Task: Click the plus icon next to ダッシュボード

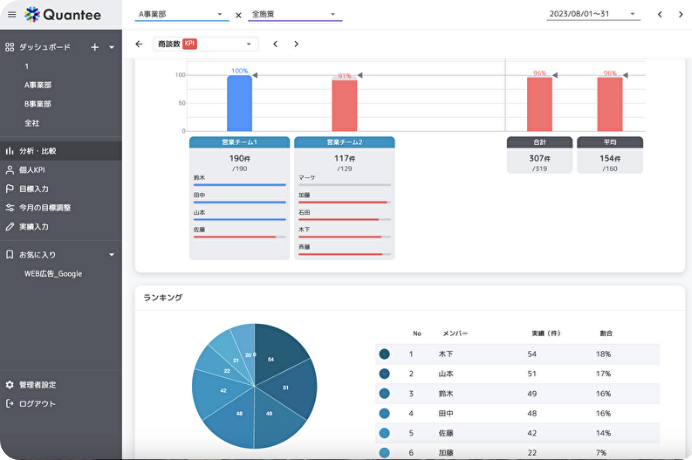Action: pos(95,47)
